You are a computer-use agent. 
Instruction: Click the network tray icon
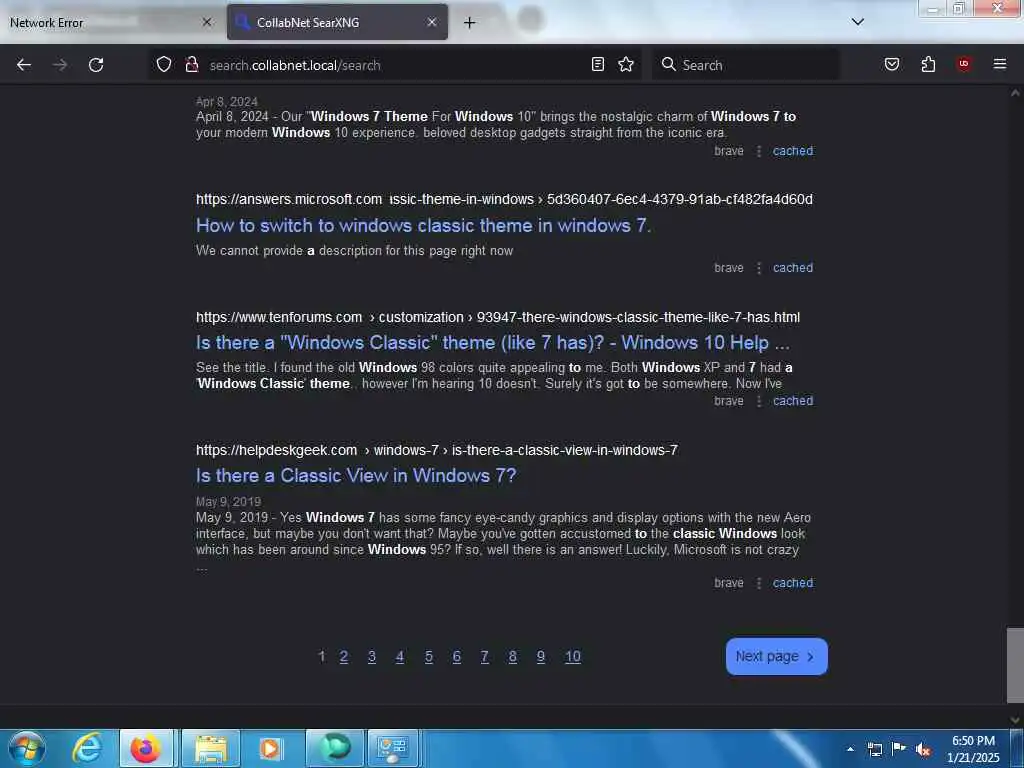pyautogui.click(x=874, y=749)
